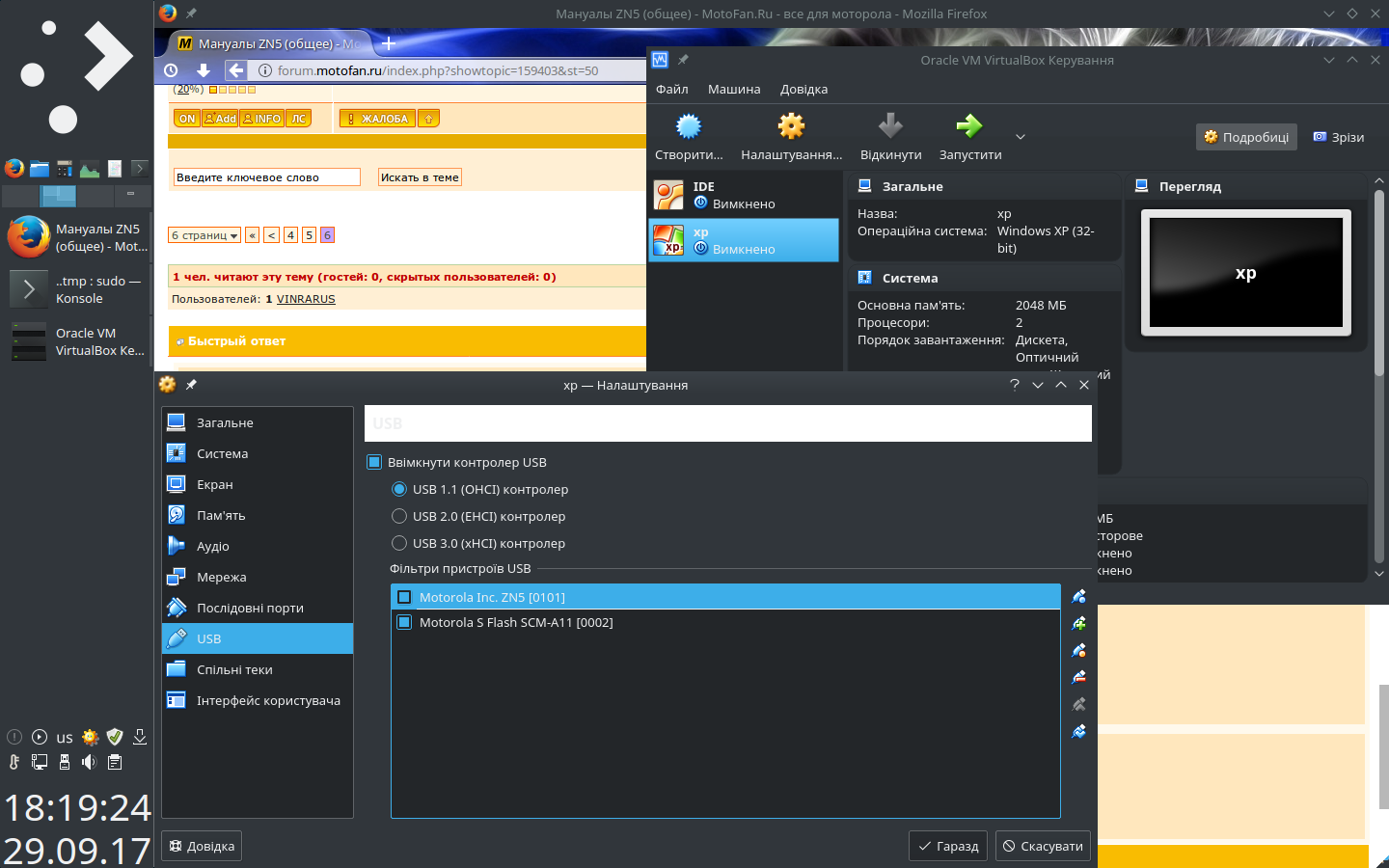Select the Мануалы ZN5 Firefox tab
The height and width of the screenshot is (868, 1389).
coord(268,43)
